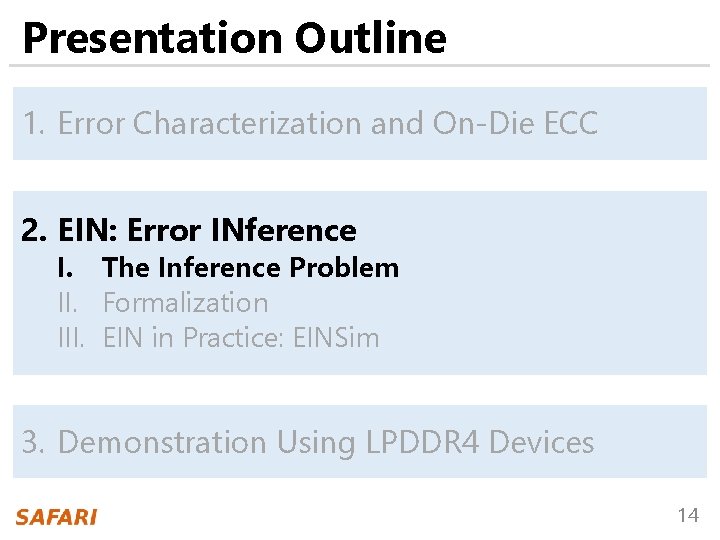
Task: Click roman numeral II. before Formalization
Action: click(70, 302)
